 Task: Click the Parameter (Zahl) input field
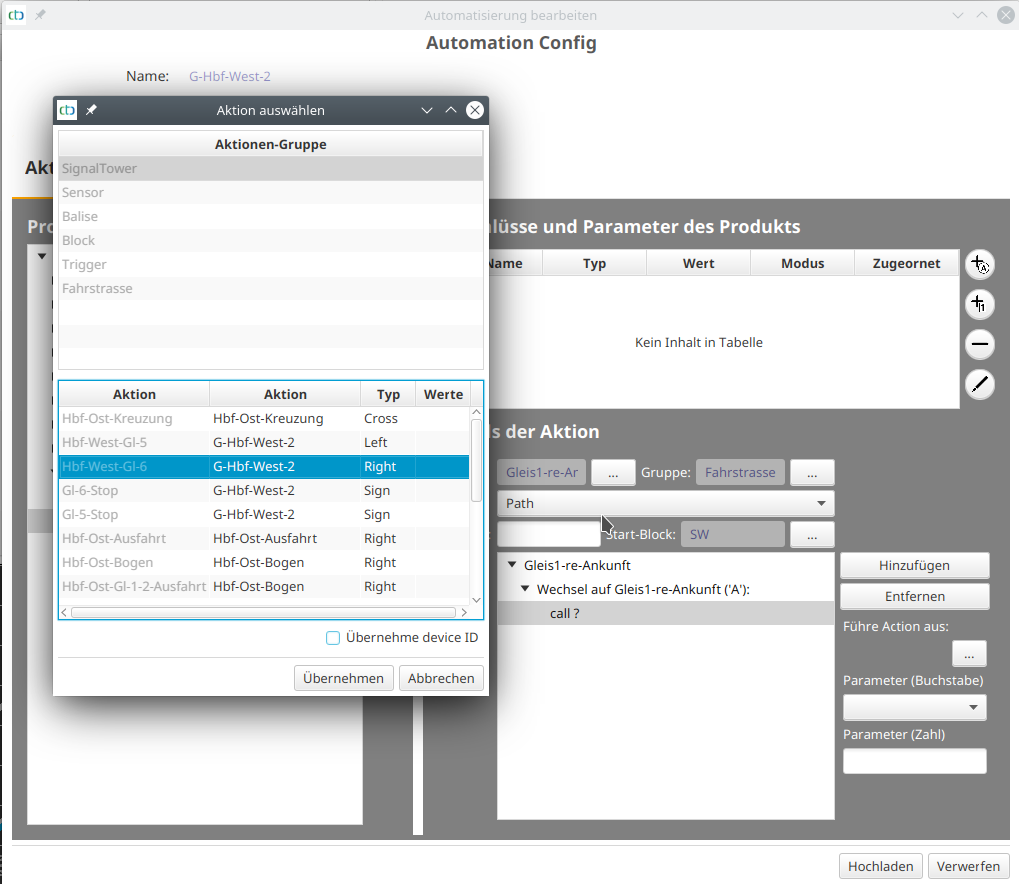914,761
